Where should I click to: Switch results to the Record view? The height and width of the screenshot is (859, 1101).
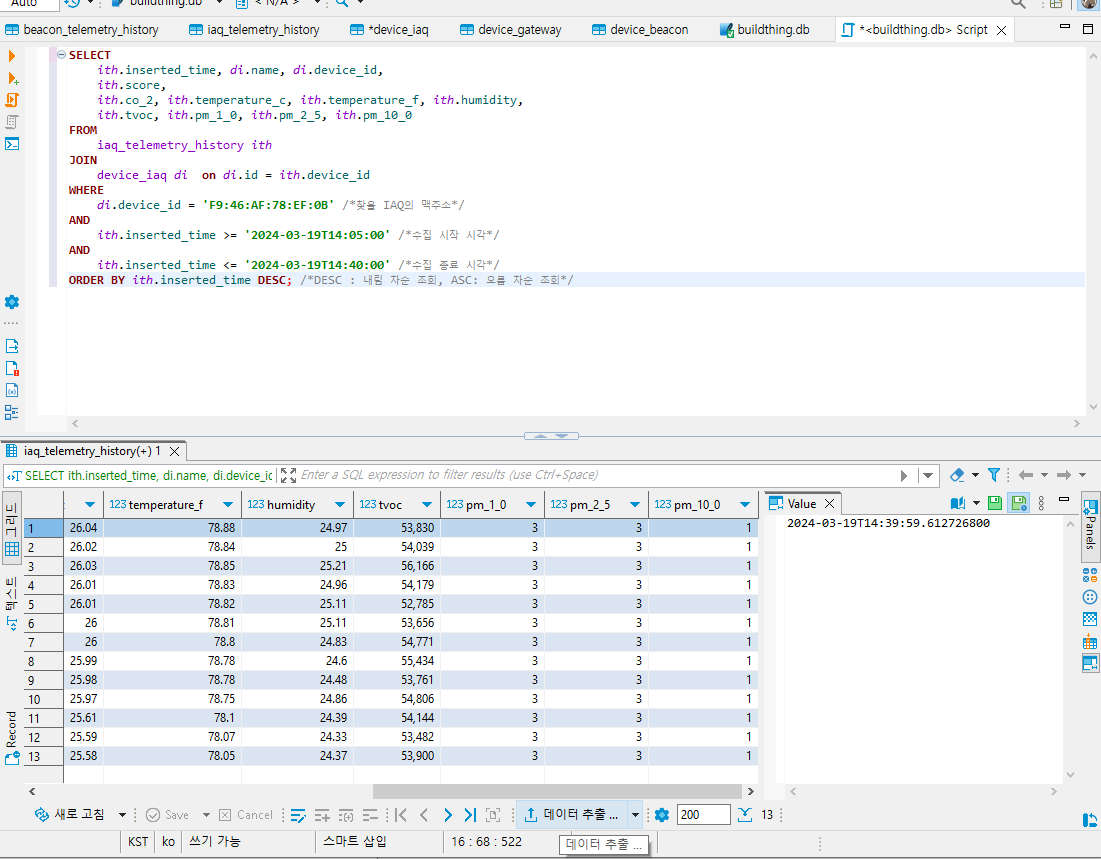[12, 738]
